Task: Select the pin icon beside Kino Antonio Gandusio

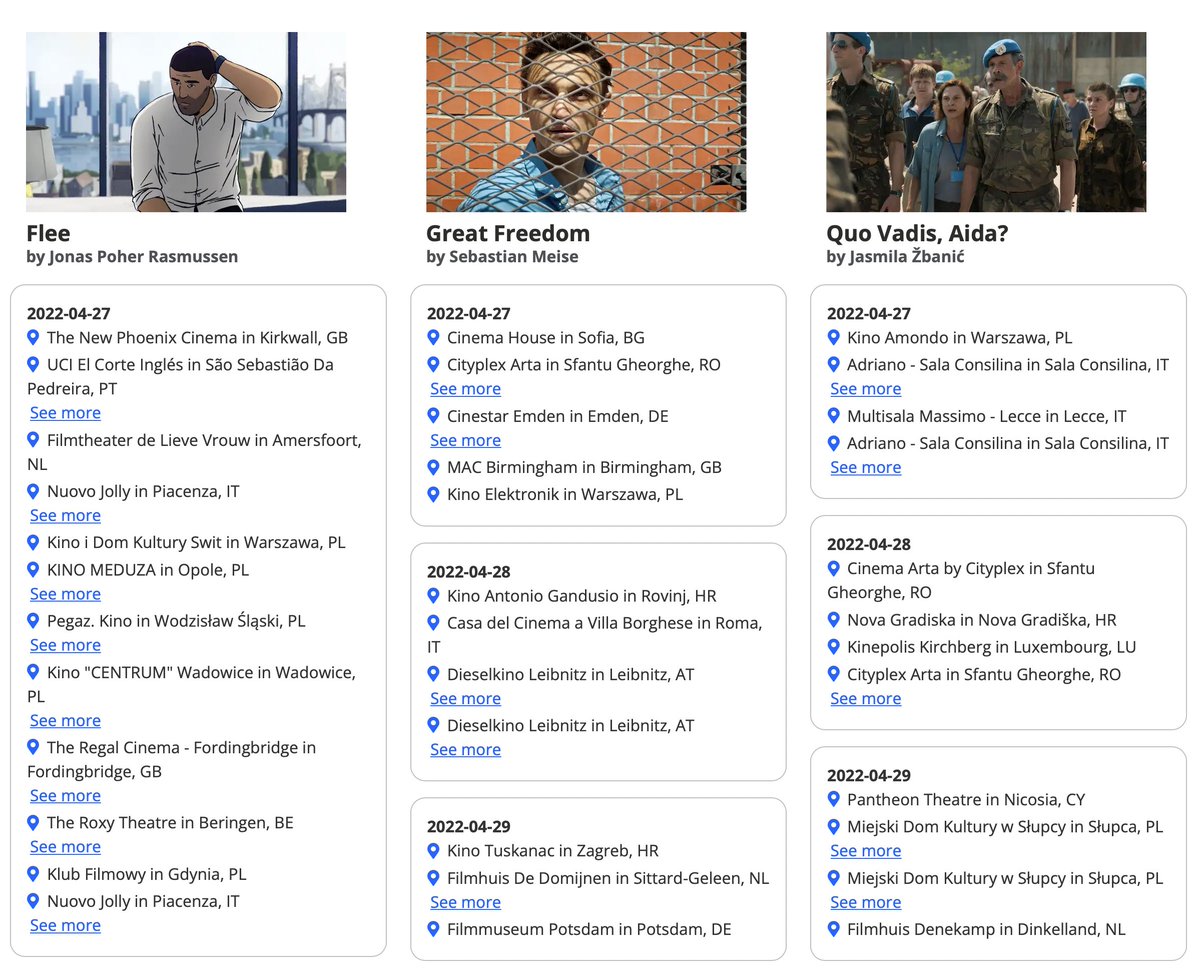Action: coord(433,596)
